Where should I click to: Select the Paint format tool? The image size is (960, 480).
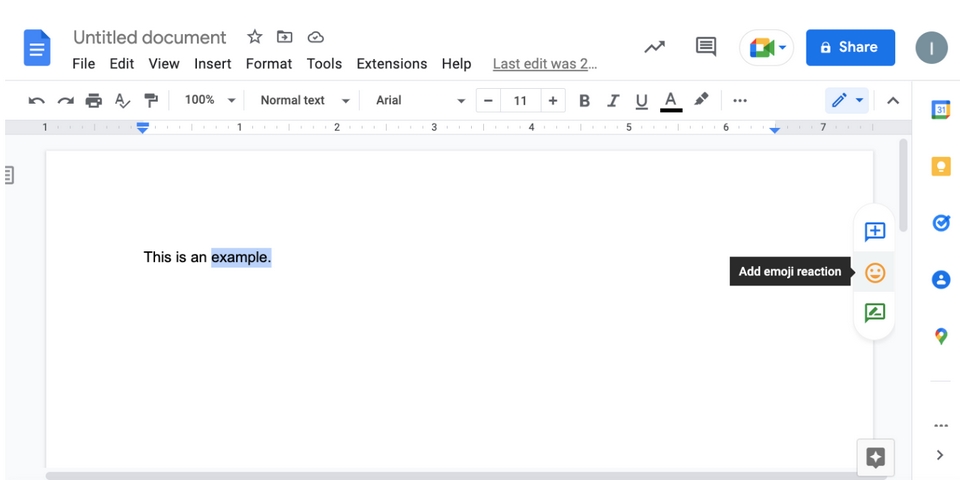click(x=151, y=100)
